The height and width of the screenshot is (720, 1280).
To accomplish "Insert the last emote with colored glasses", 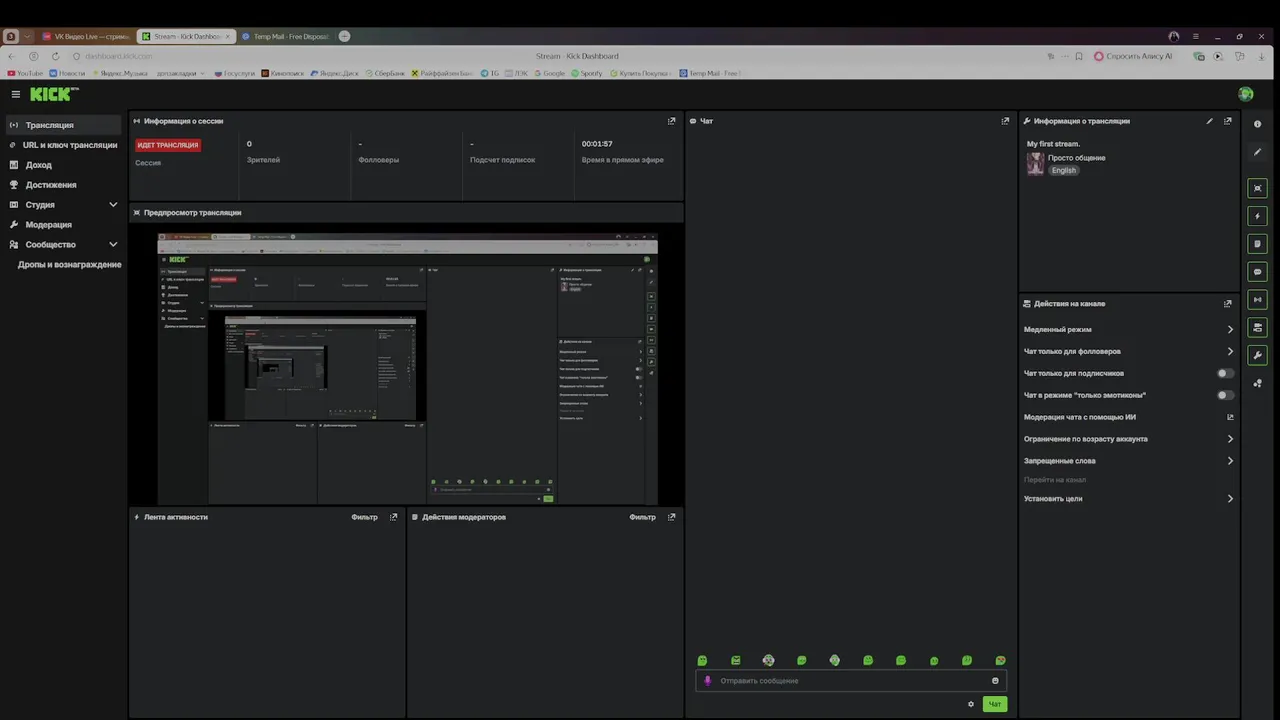I will click(1000, 661).
